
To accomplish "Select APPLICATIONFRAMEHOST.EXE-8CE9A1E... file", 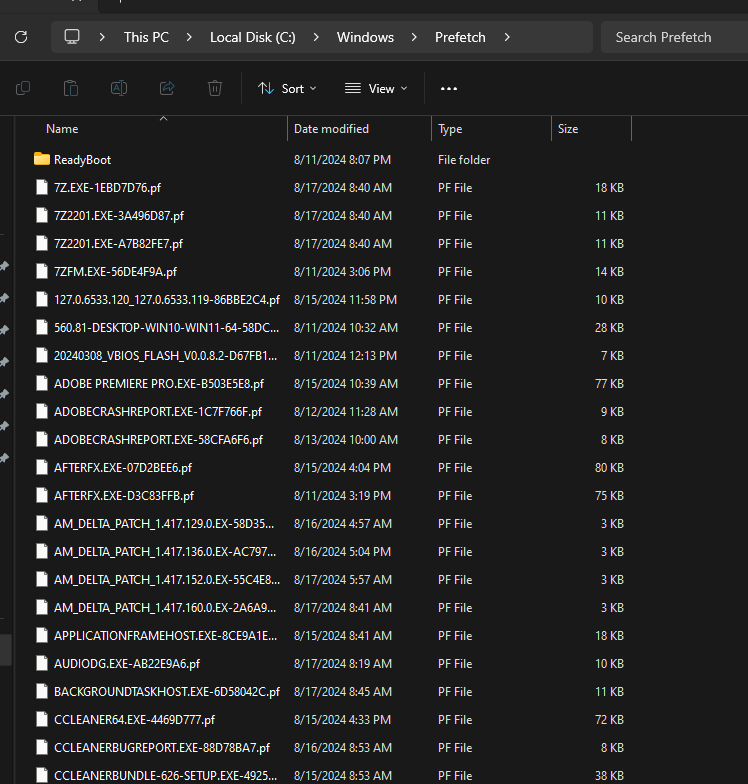I will tap(166, 636).
